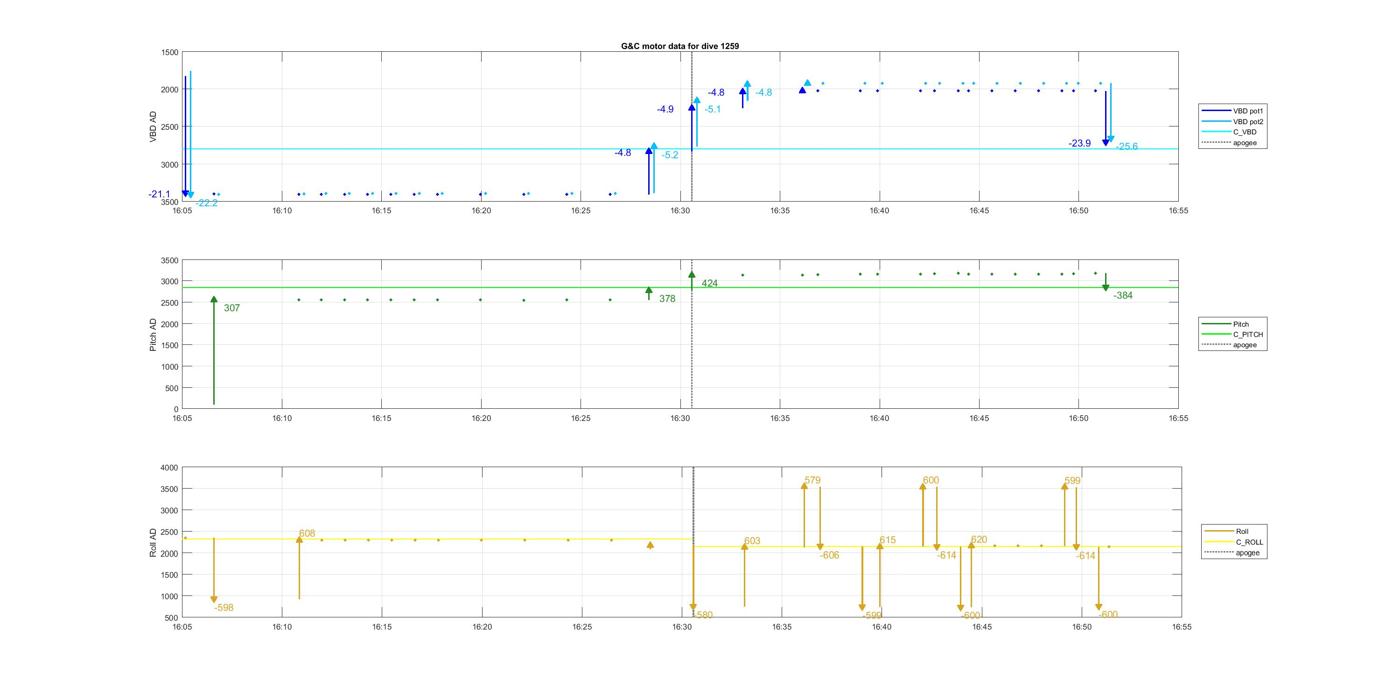This screenshot has height=693, width=1400.
Task: Click the '608' roll data label
Action: coord(307,533)
